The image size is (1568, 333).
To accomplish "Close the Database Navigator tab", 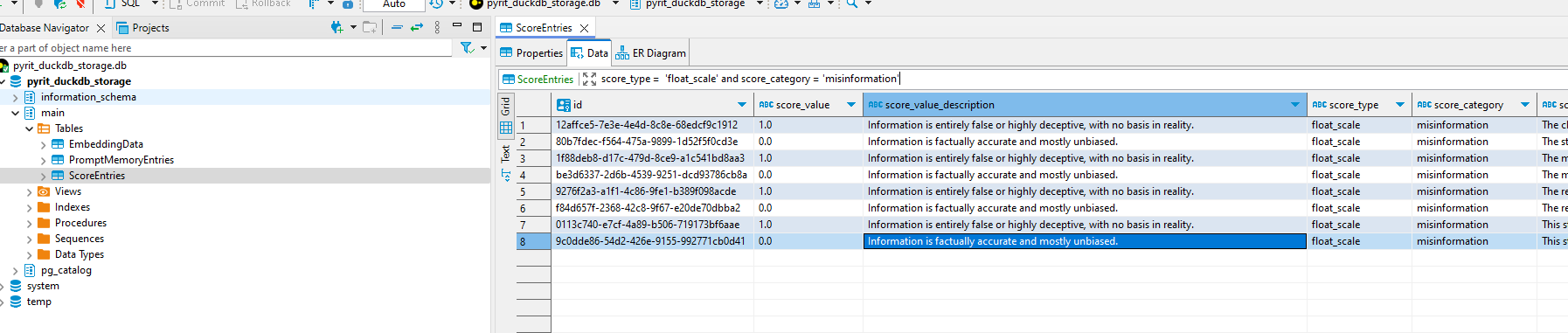I will pos(101,28).
